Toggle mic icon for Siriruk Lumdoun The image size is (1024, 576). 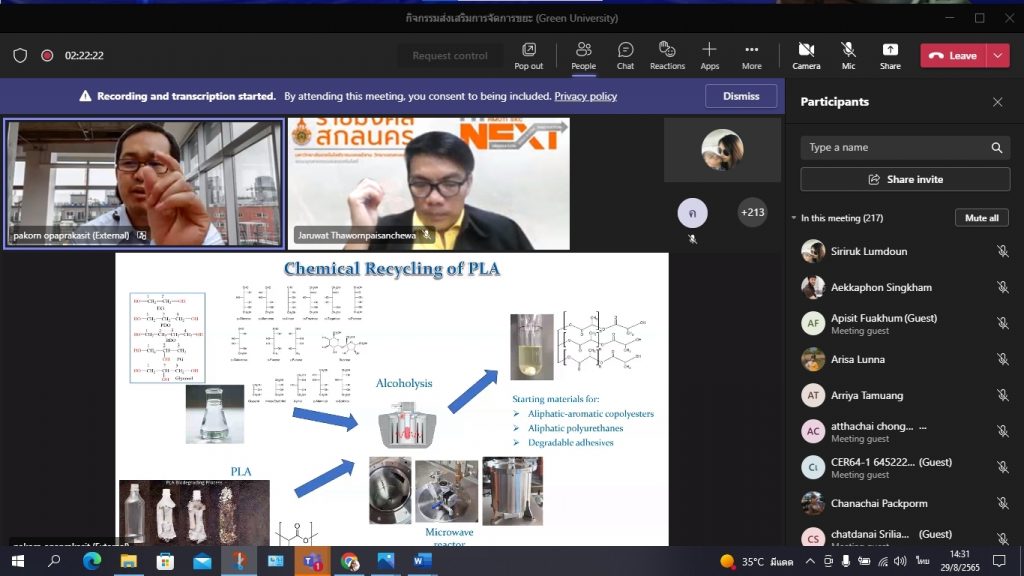[1002, 252]
